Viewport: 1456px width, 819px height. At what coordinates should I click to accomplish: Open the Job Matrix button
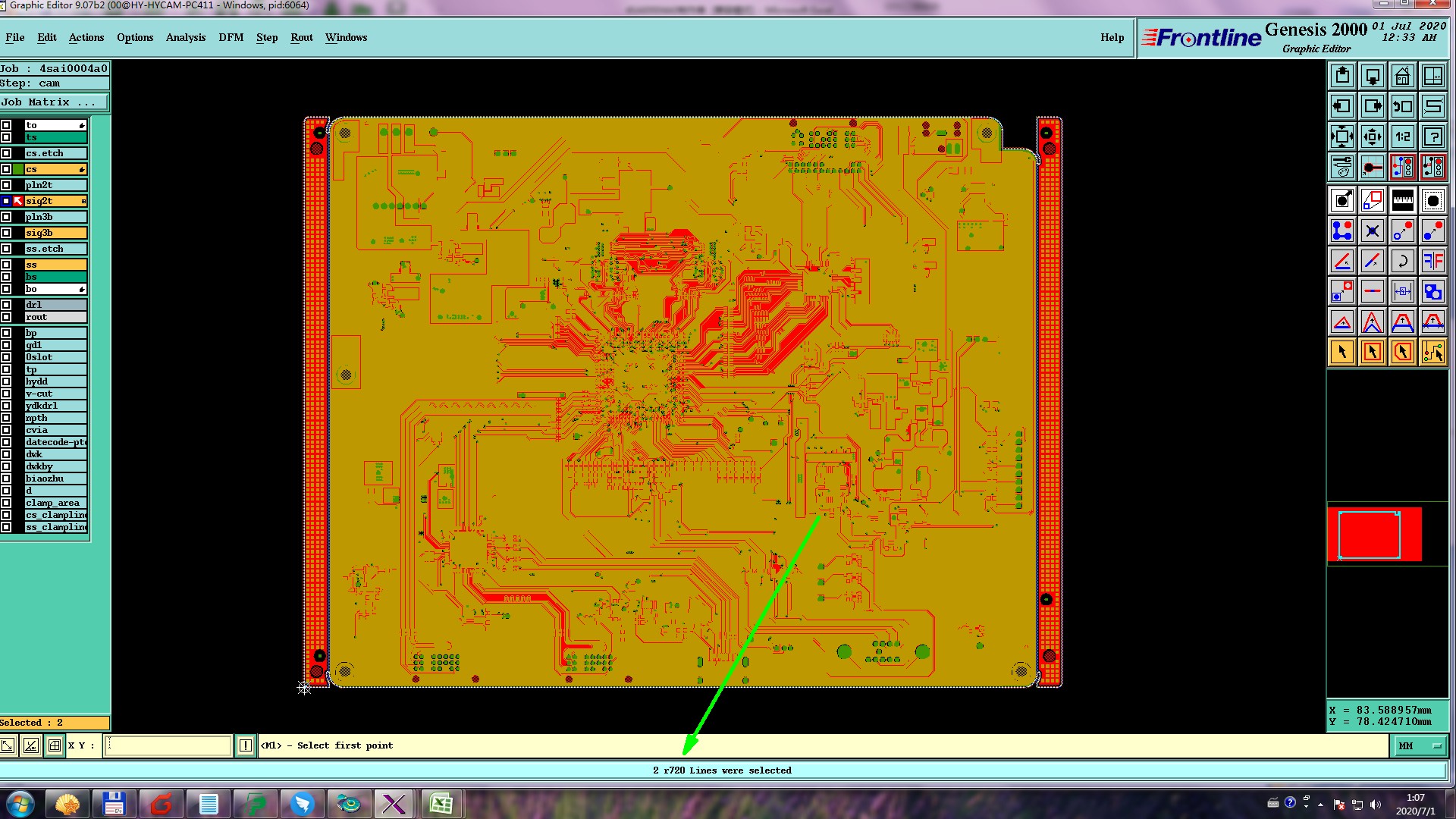click(54, 102)
